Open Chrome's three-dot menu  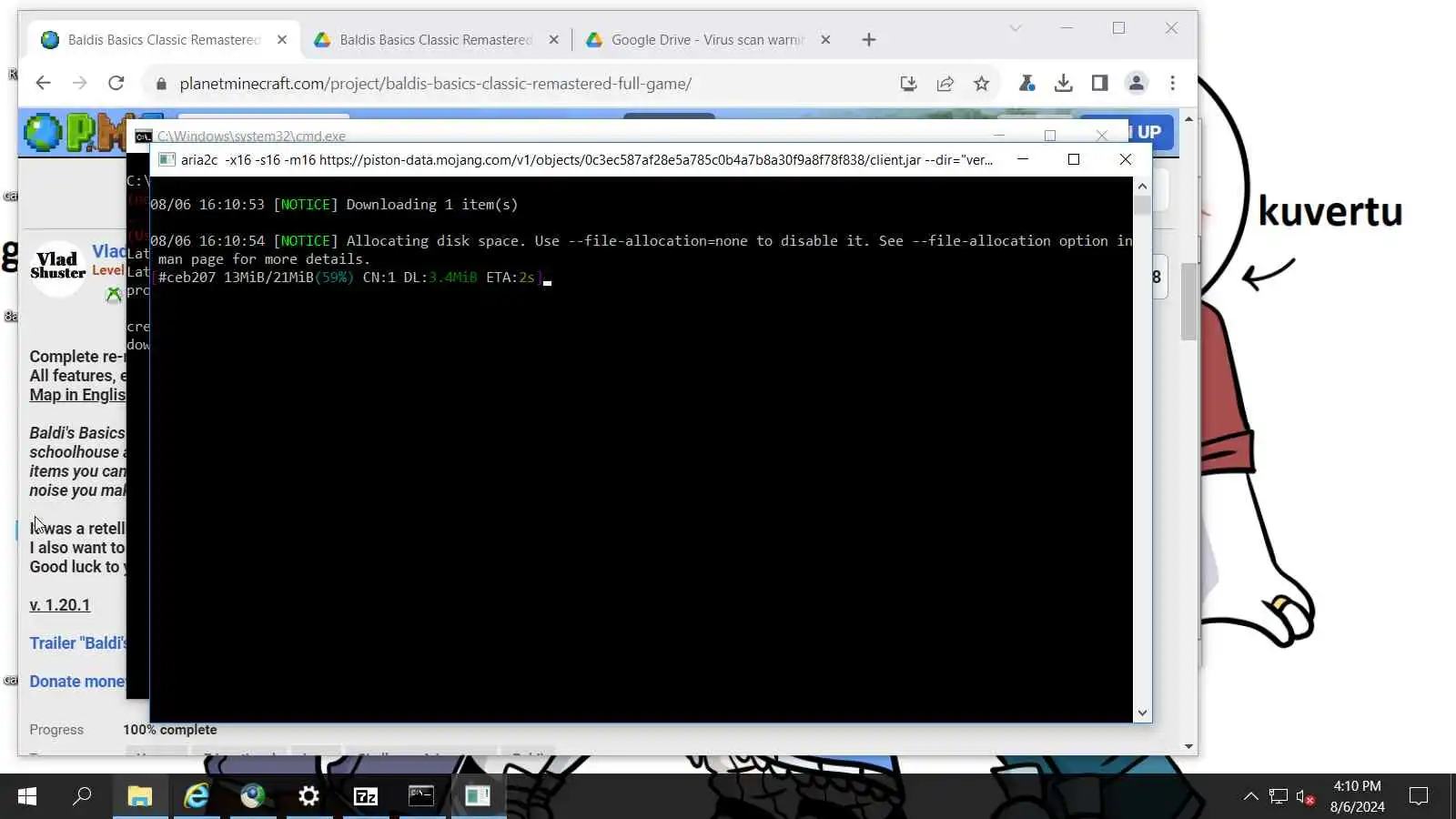[1172, 84]
